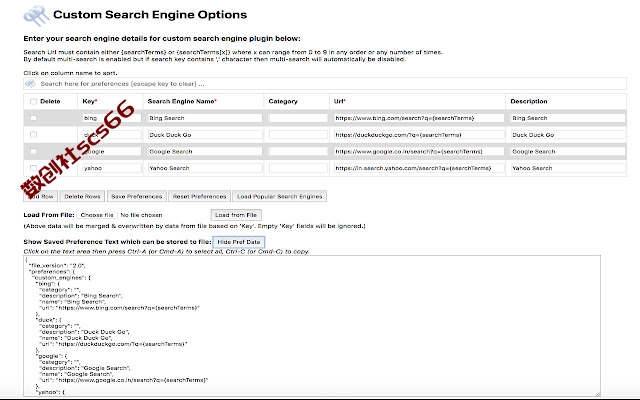Click the duckduckgo.com Url field
Image resolution: width=640 pixels, height=400 pixels.
click(419, 135)
